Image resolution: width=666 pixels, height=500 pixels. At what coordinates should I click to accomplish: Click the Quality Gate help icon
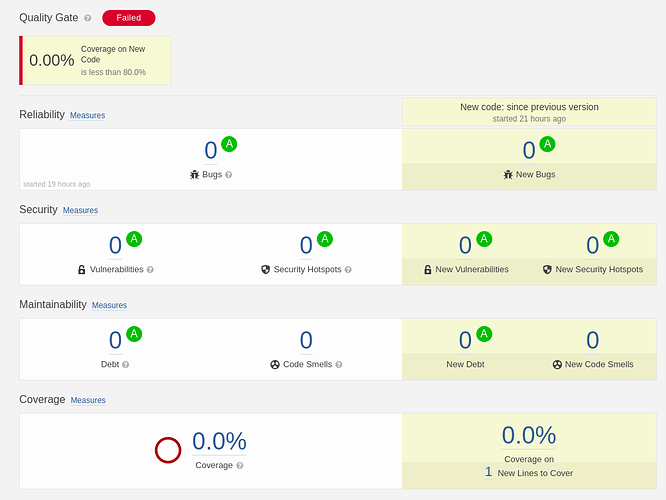click(x=88, y=18)
